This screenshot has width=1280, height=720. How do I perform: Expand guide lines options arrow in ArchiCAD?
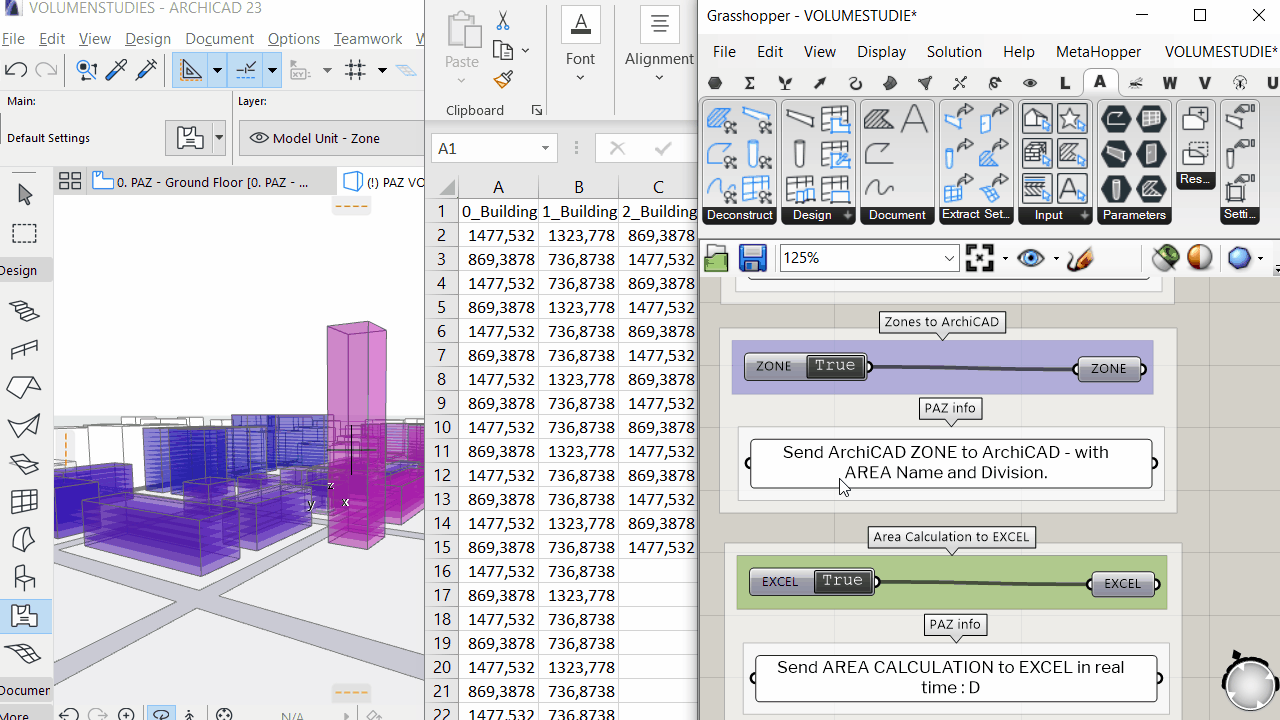216,70
